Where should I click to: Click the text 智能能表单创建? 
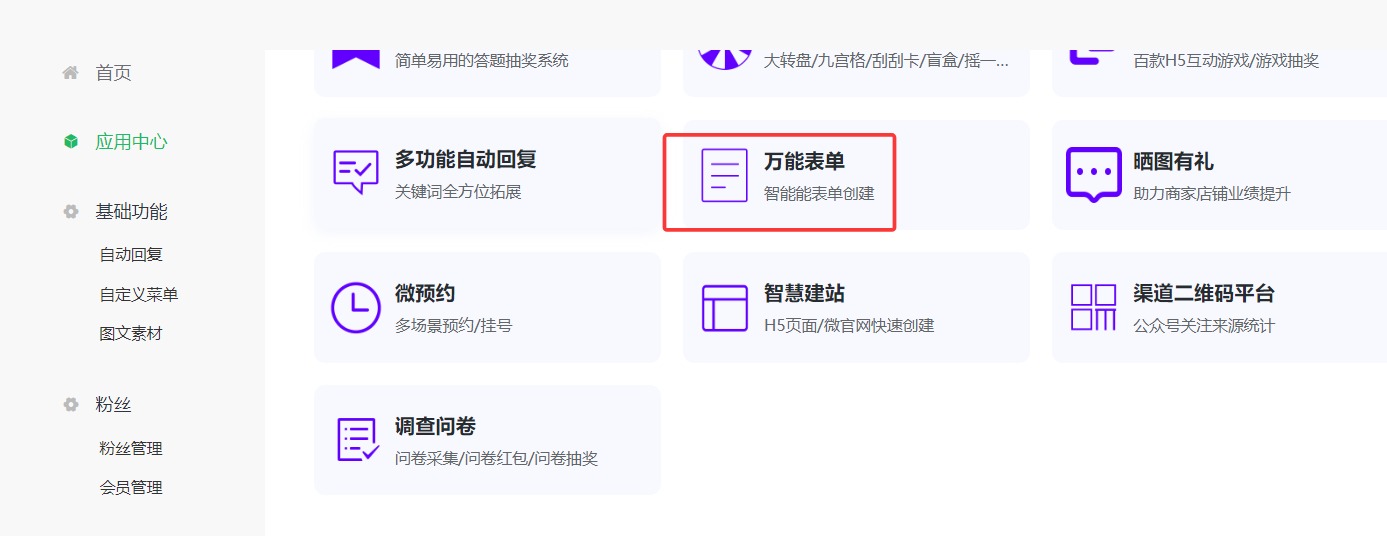(819, 194)
